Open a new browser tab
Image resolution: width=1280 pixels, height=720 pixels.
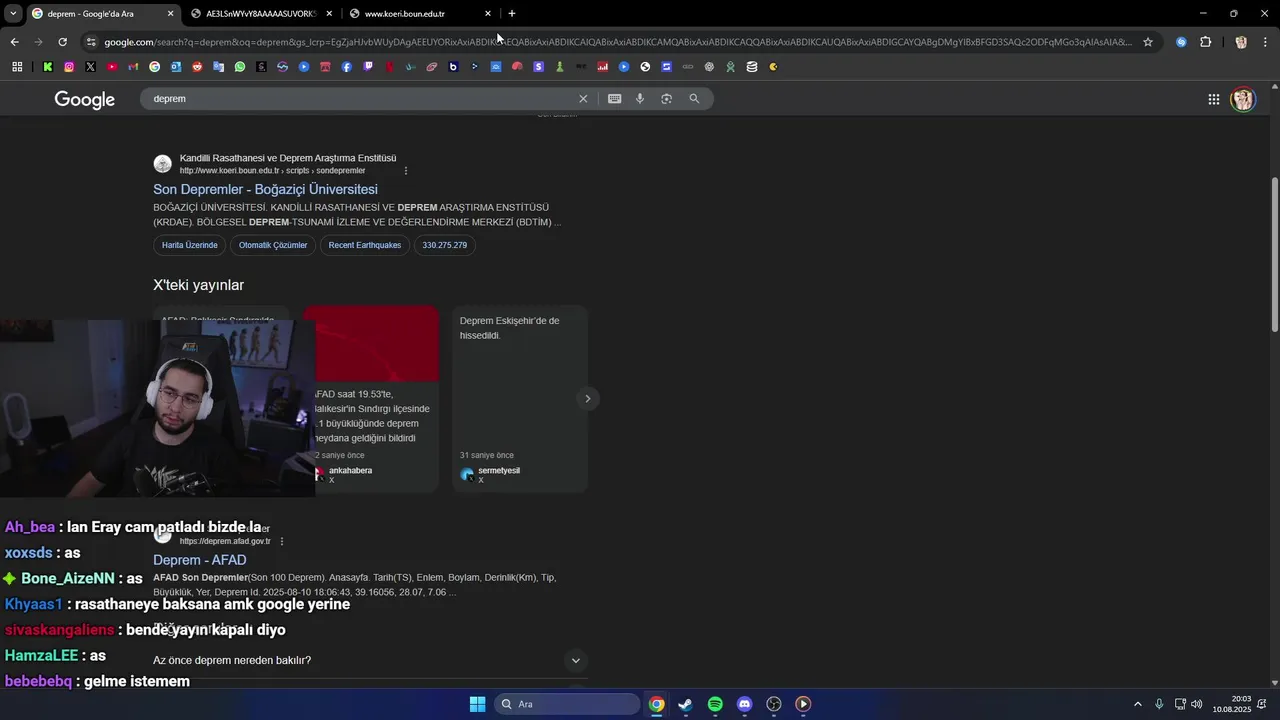tap(512, 14)
